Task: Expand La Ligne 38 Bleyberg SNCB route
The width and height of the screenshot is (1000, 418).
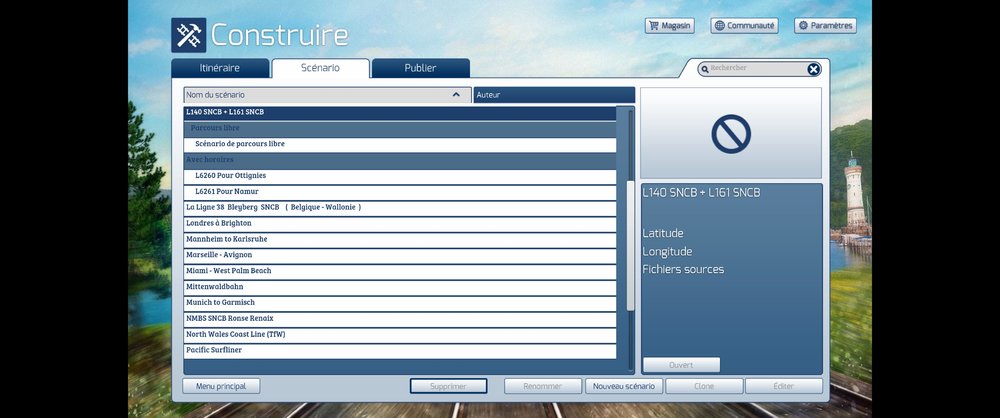Action: click(x=400, y=207)
